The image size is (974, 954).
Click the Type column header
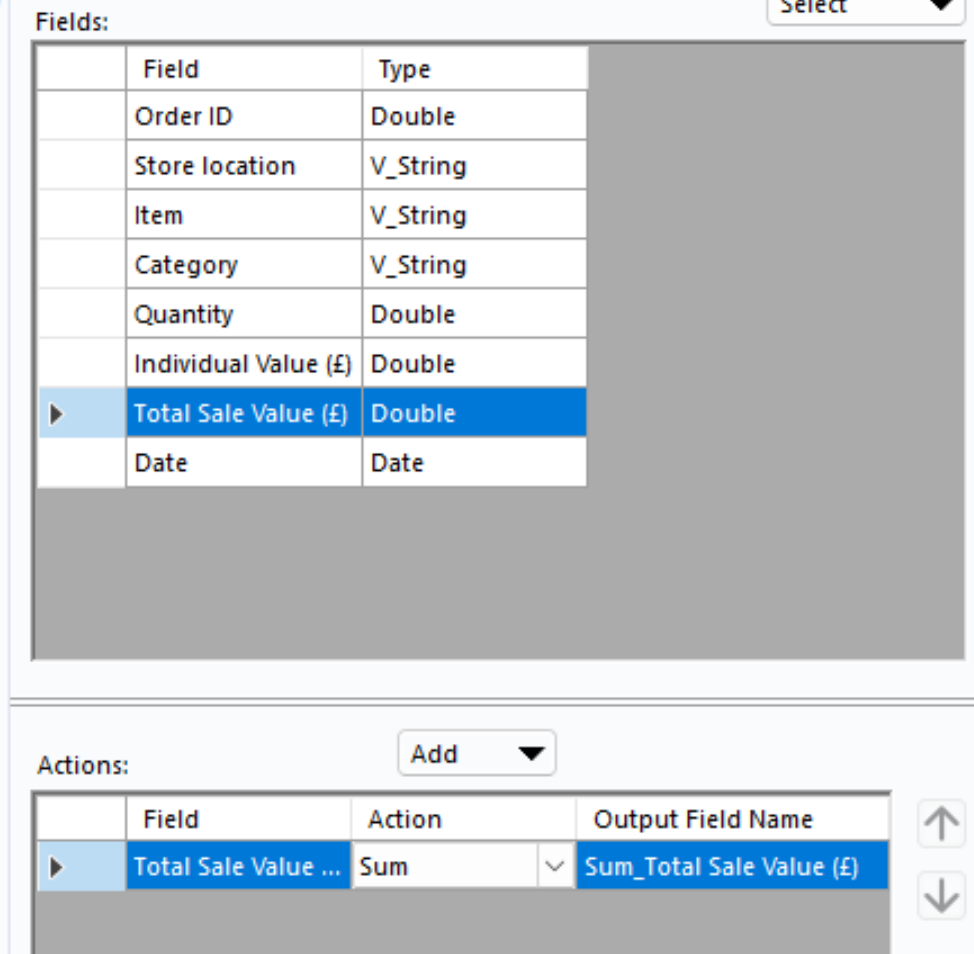(x=474, y=69)
